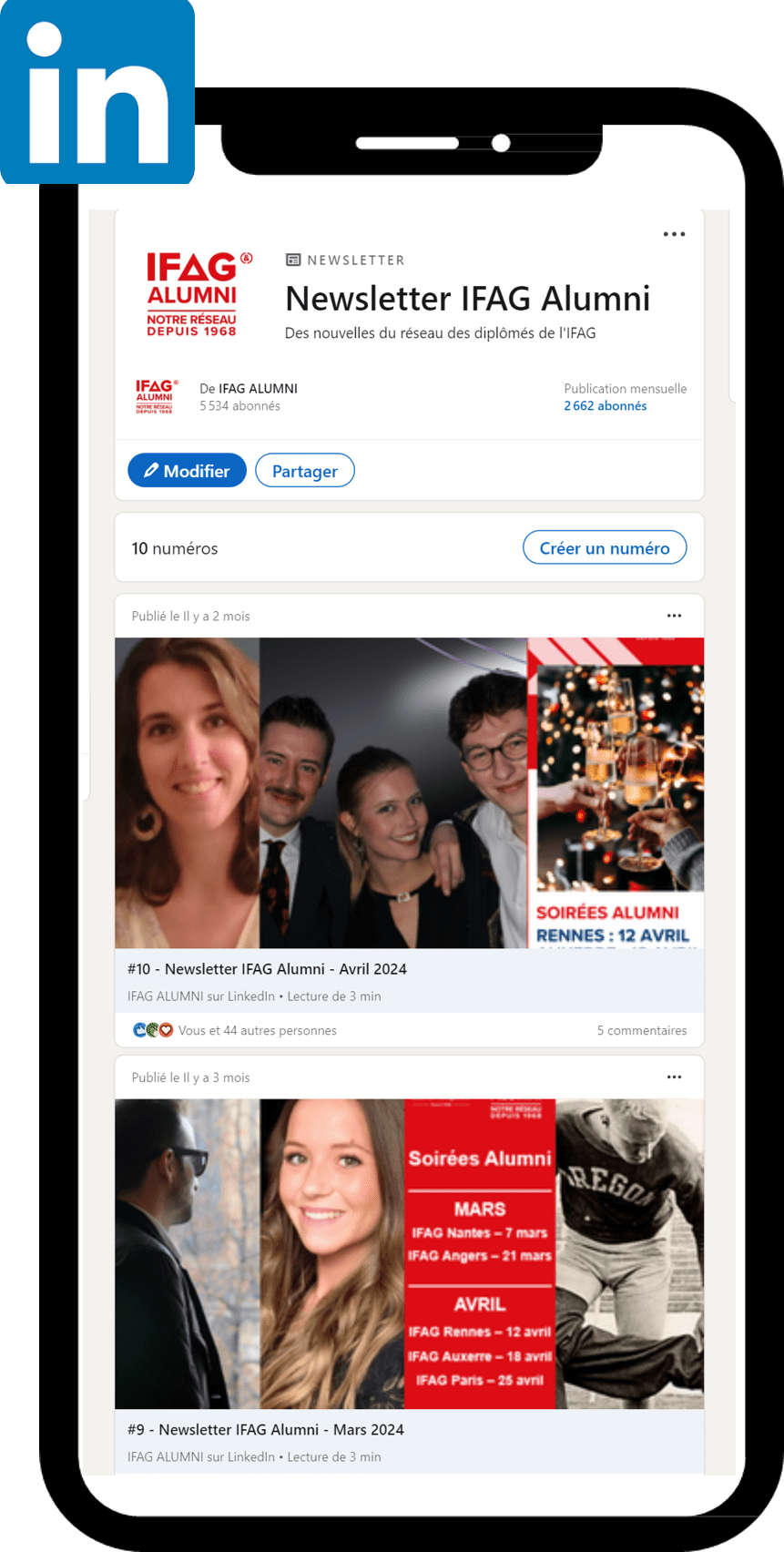Open the Mars 2024 issue cover image

(410, 1254)
